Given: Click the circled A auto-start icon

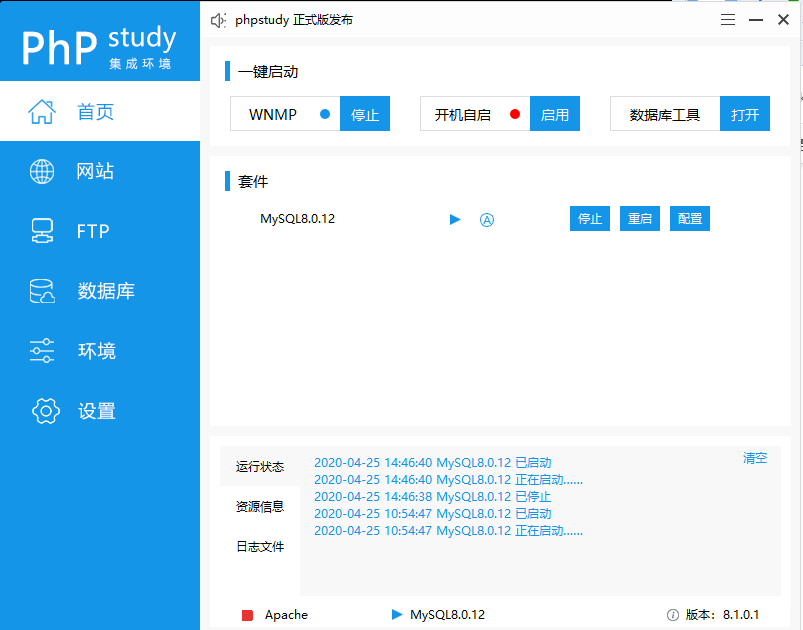Looking at the screenshot, I should (x=487, y=220).
